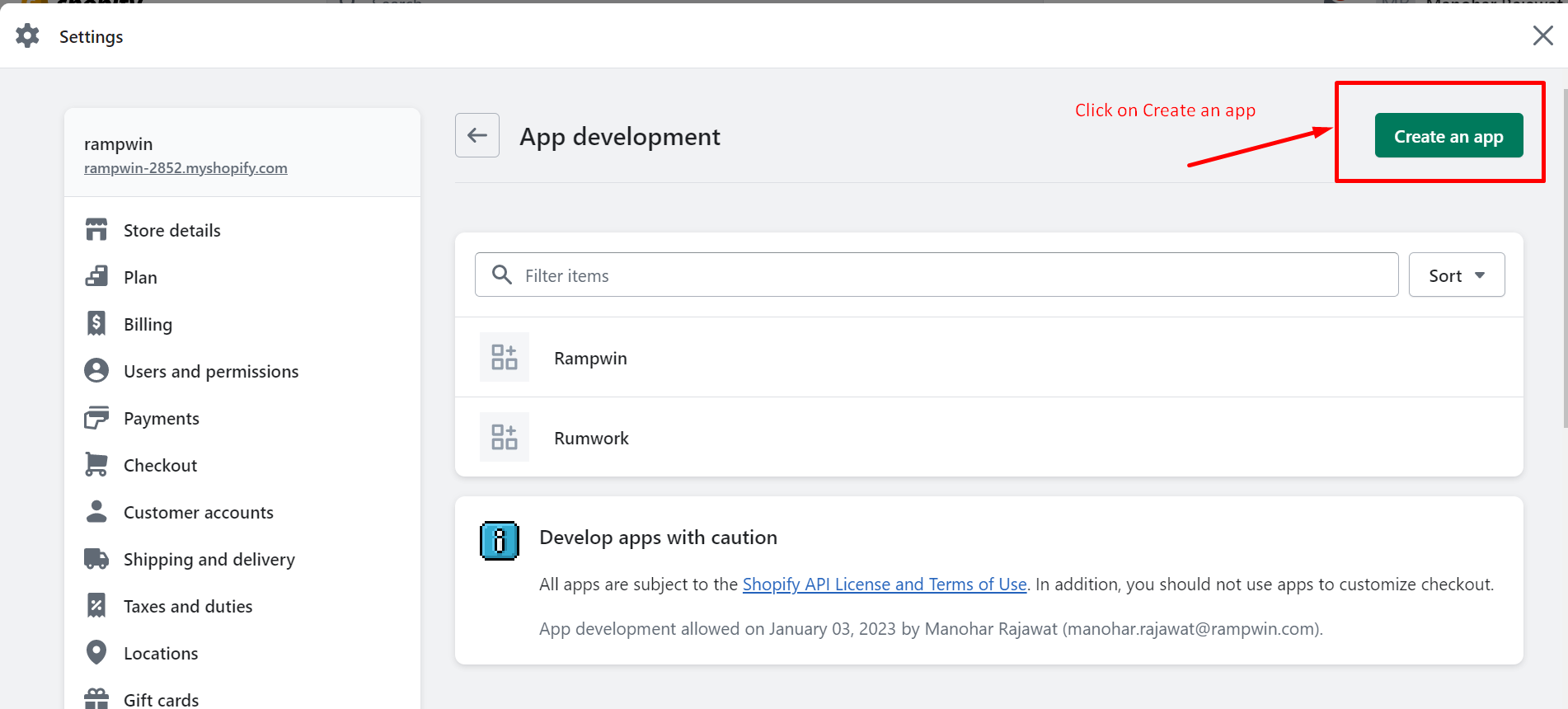Click the Locations pin icon

pos(96,653)
